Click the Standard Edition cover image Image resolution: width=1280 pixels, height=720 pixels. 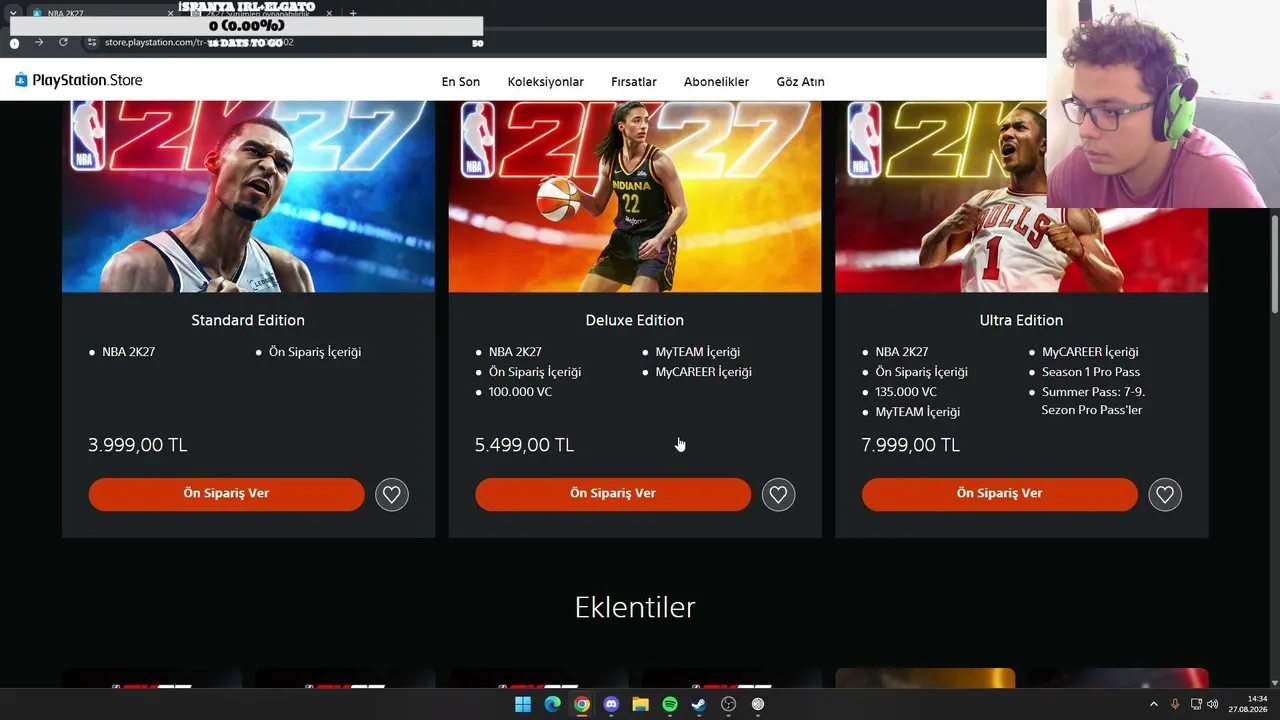[x=249, y=196]
